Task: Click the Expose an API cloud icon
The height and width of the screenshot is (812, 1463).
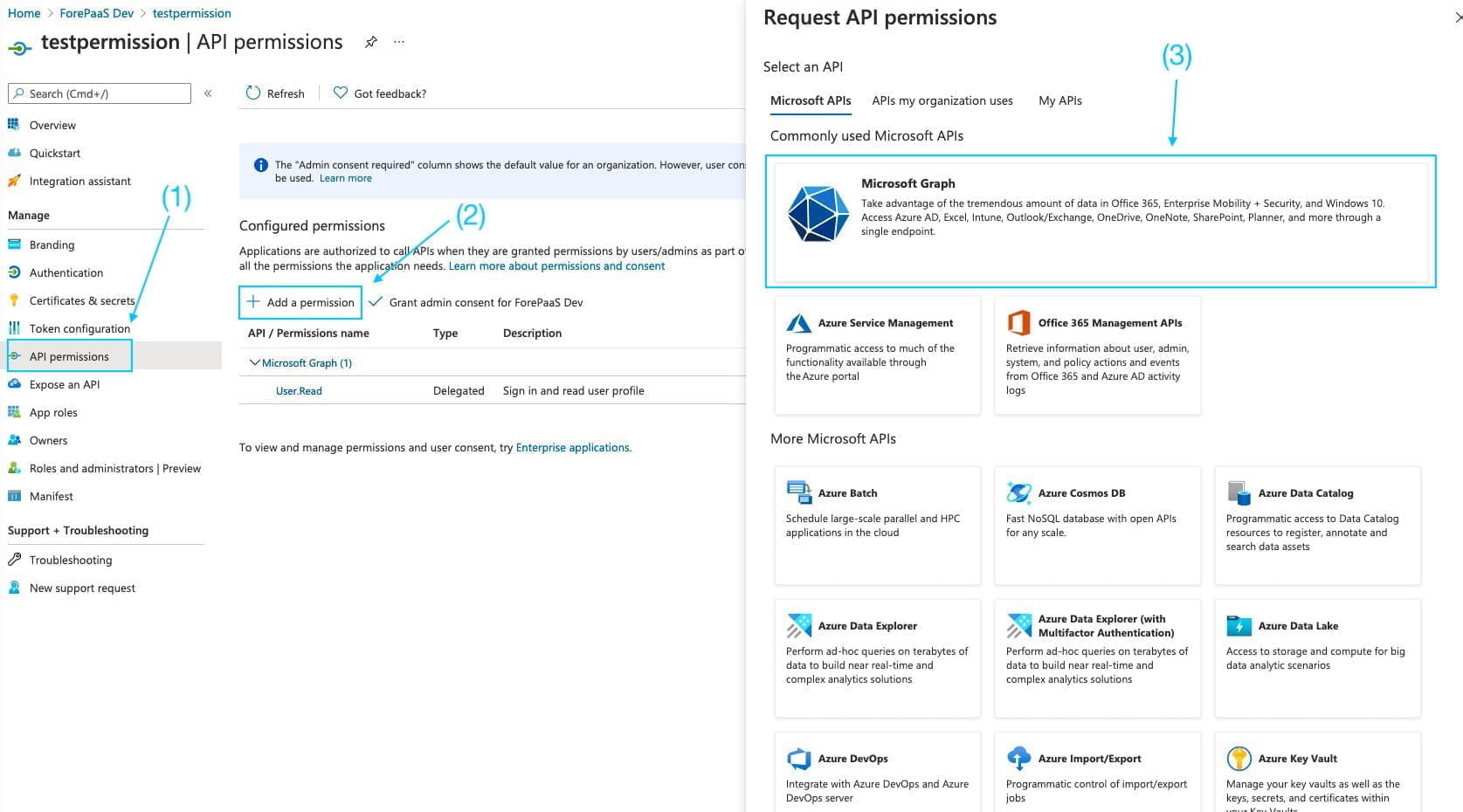Action: [x=14, y=384]
